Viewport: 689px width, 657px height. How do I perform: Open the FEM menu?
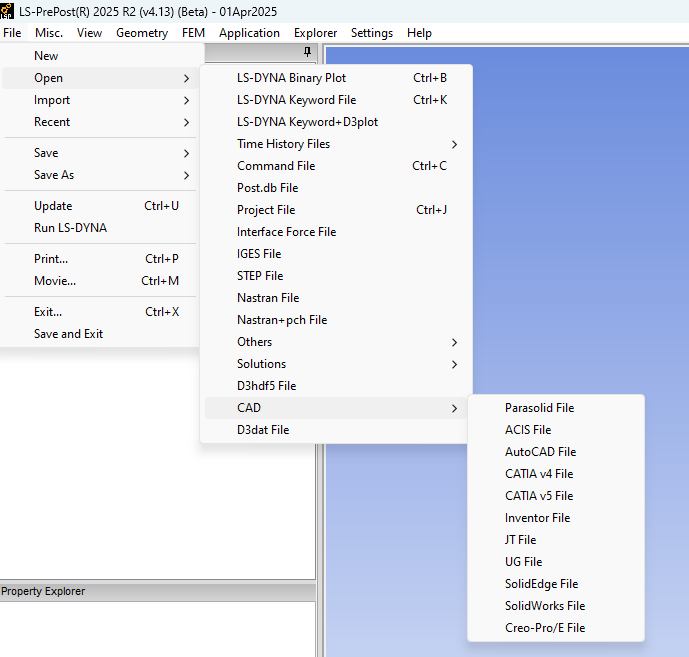(193, 33)
